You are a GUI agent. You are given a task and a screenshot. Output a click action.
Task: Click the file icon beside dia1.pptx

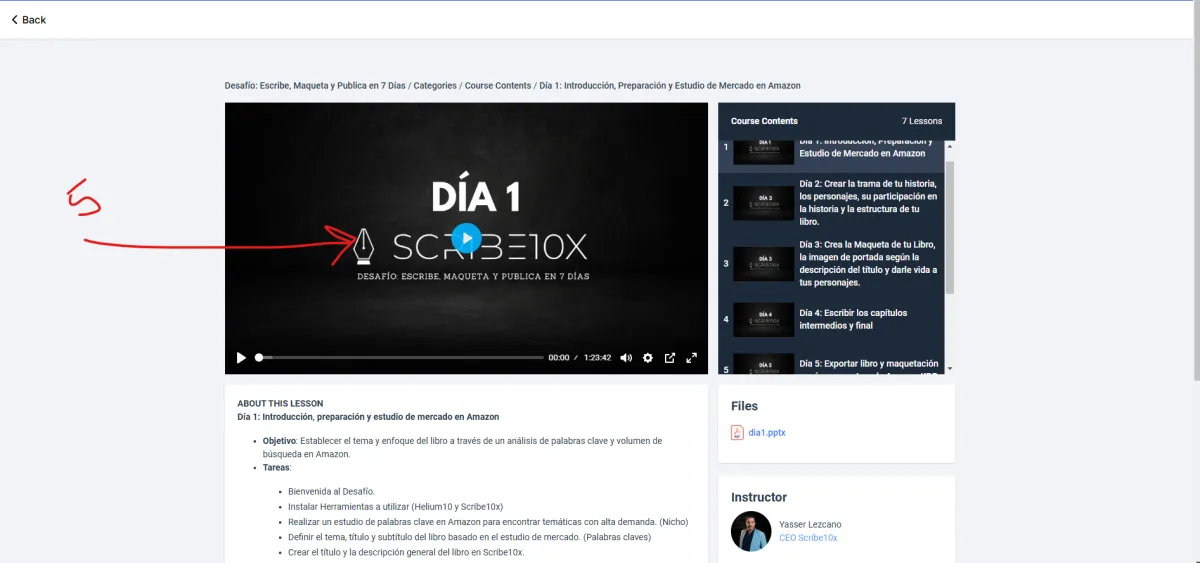click(x=737, y=432)
